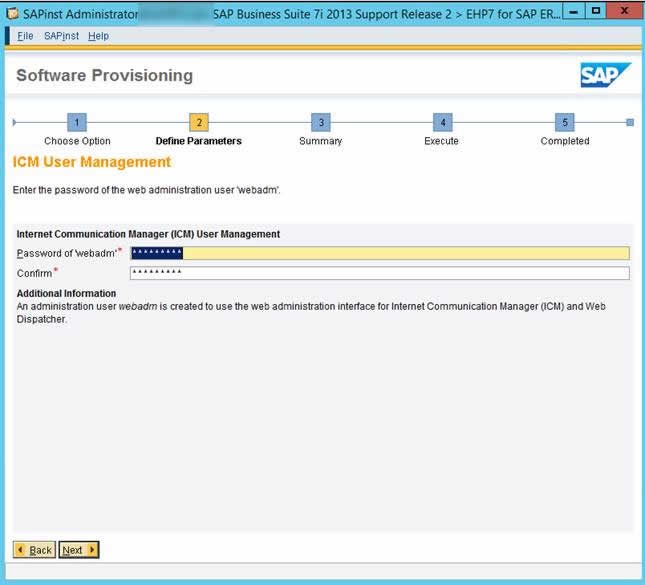The width and height of the screenshot is (645, 585).
Task: Click the 'Define Parameters' step label
Action: tap(199, 141)
